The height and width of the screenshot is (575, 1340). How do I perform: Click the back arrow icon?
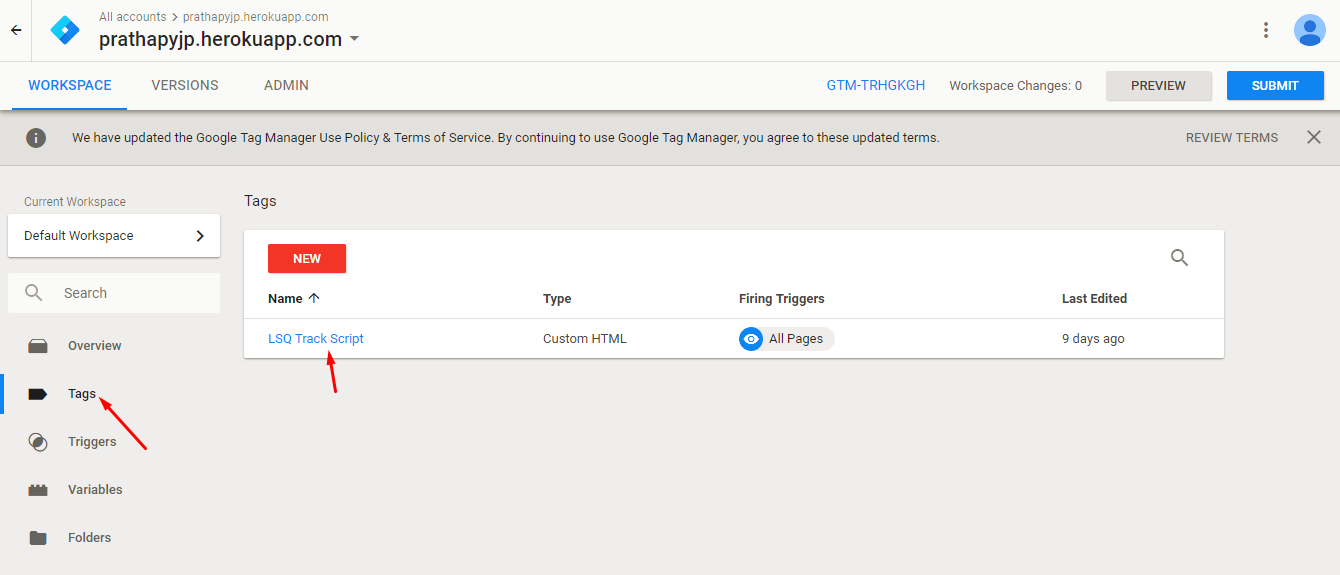coord(16,30)
